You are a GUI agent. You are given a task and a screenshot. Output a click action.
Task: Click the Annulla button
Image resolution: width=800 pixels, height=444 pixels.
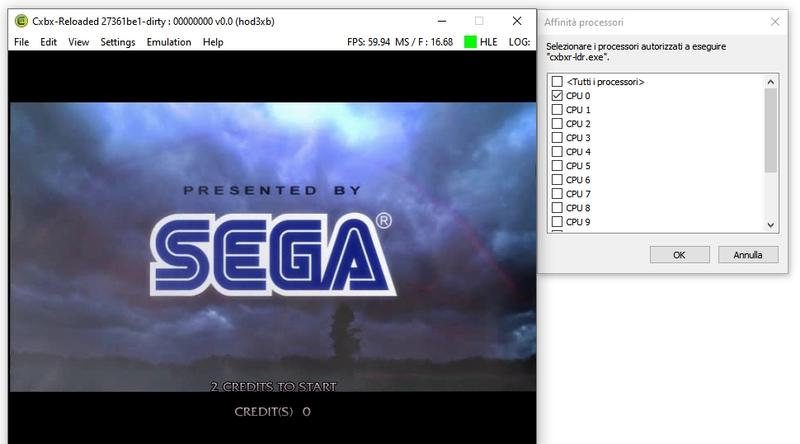click(748, 255)
